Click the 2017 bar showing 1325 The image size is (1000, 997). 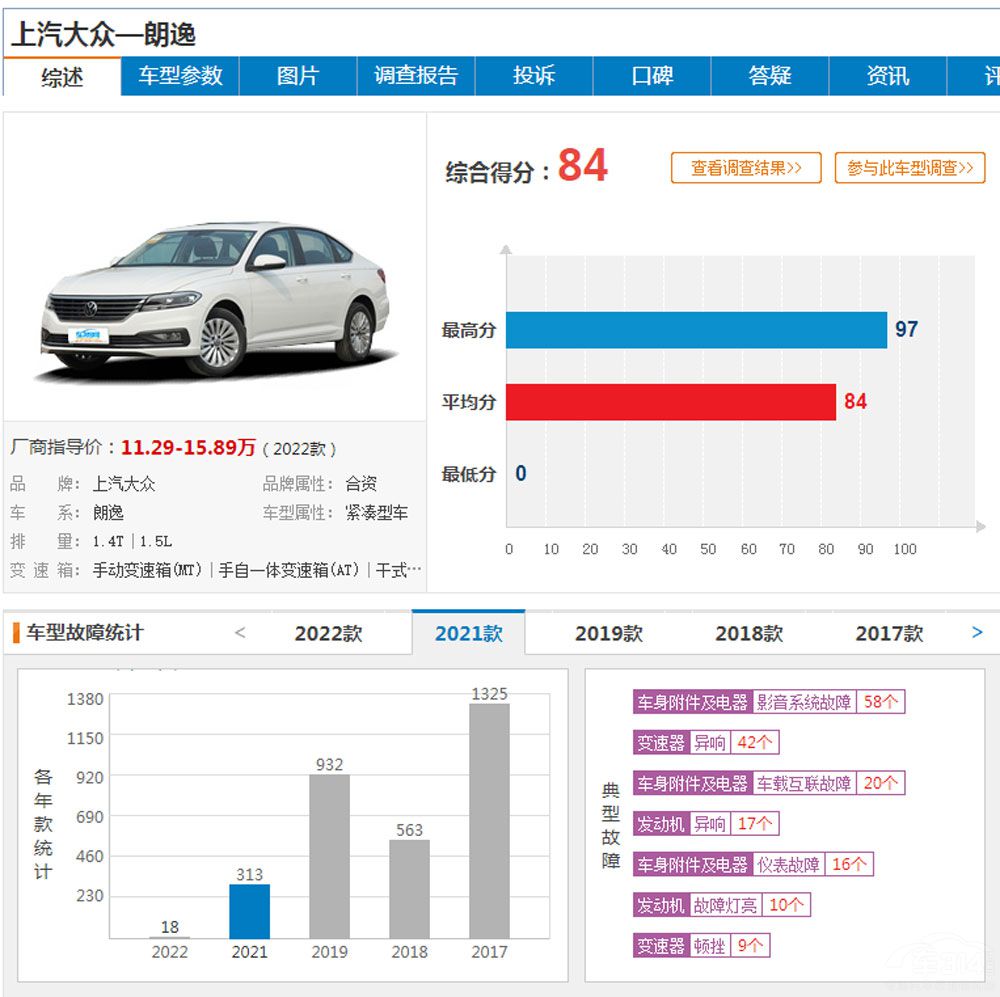489,820
